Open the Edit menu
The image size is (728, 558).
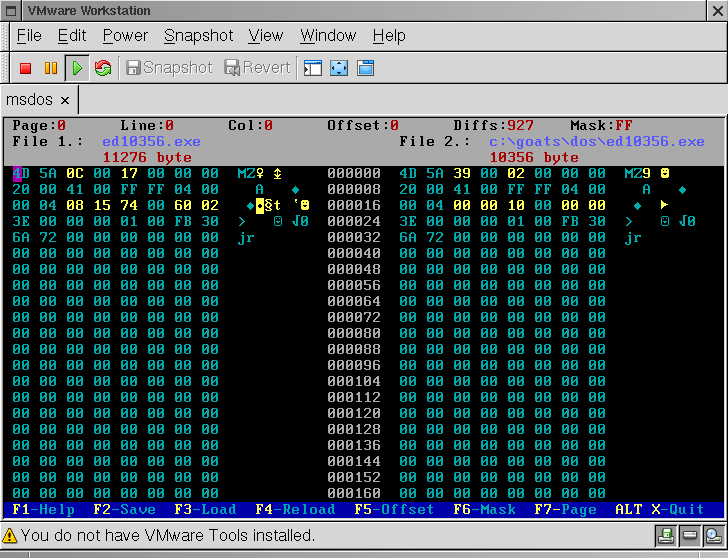click(x=72, y=36)
